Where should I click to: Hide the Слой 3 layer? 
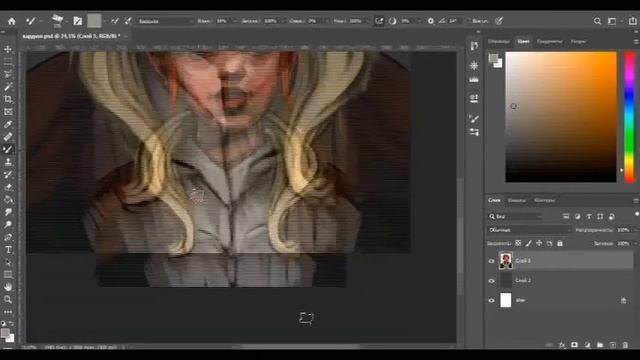[491, 261]
